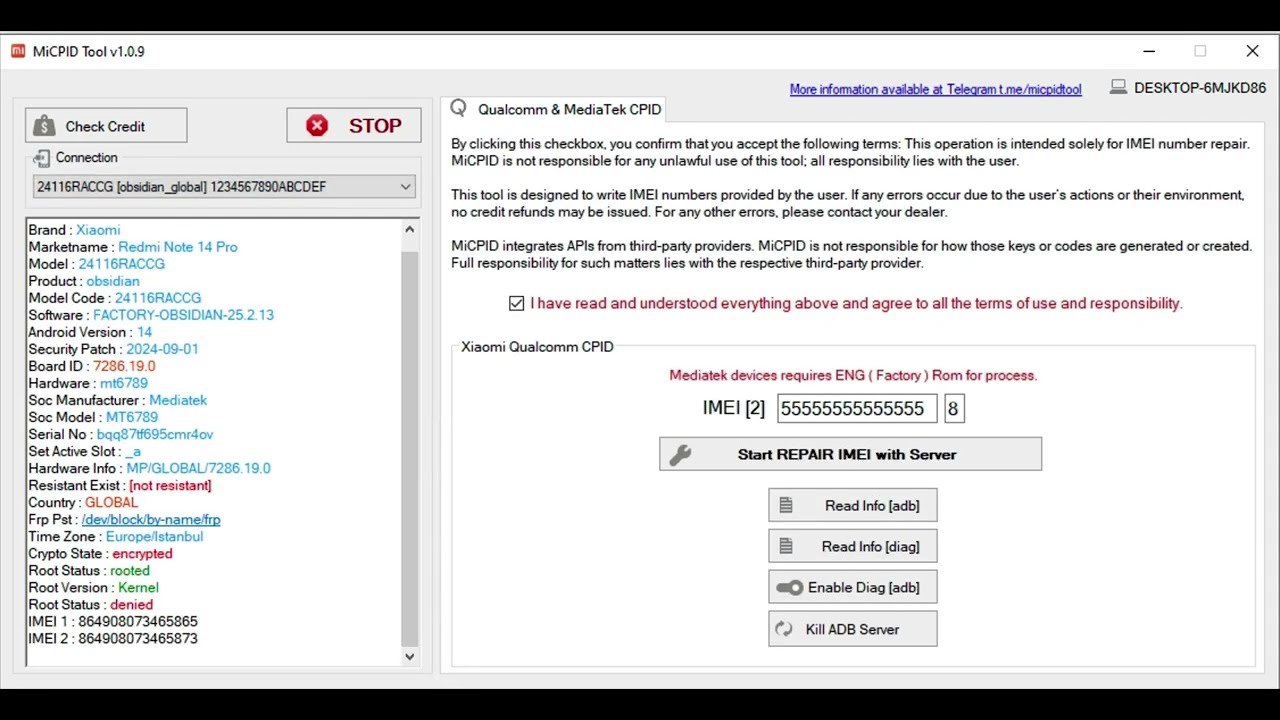The width and height of the screenshot is (1280, 720).
Task: Start REPAIR IMEI with Server
Action: pyautogui.click(x=850, y=454)
